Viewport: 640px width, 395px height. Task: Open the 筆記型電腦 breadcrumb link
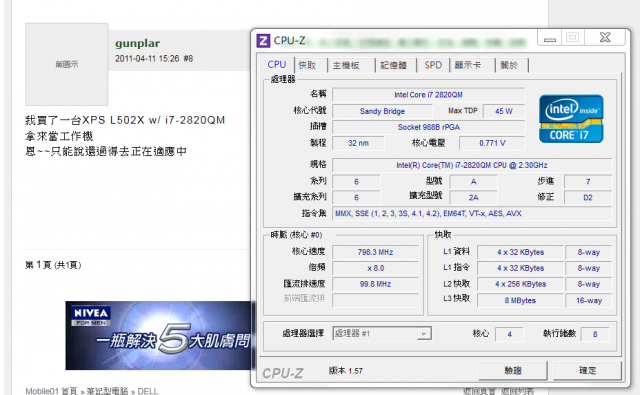coord(107,391)
